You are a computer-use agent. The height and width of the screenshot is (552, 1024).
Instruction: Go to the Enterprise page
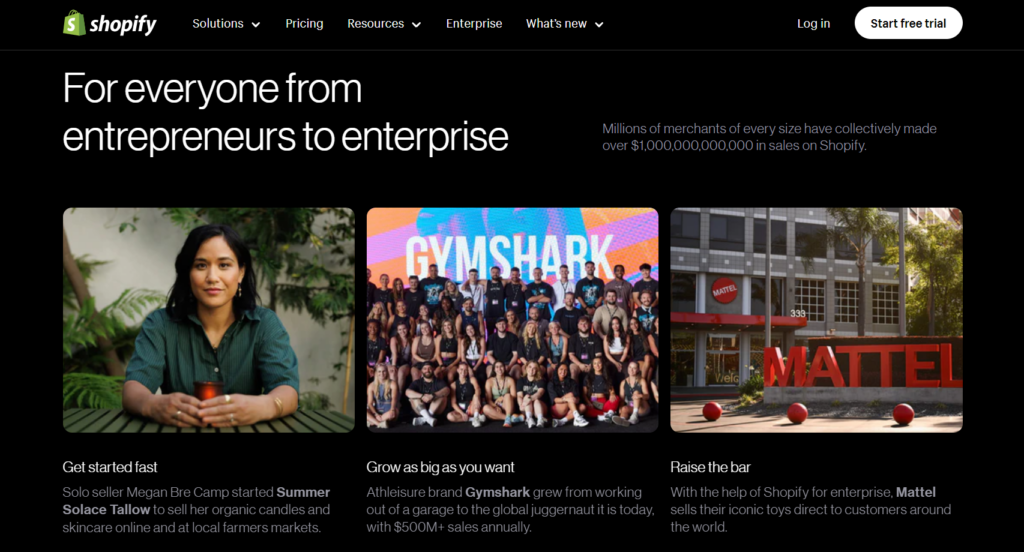474,24
